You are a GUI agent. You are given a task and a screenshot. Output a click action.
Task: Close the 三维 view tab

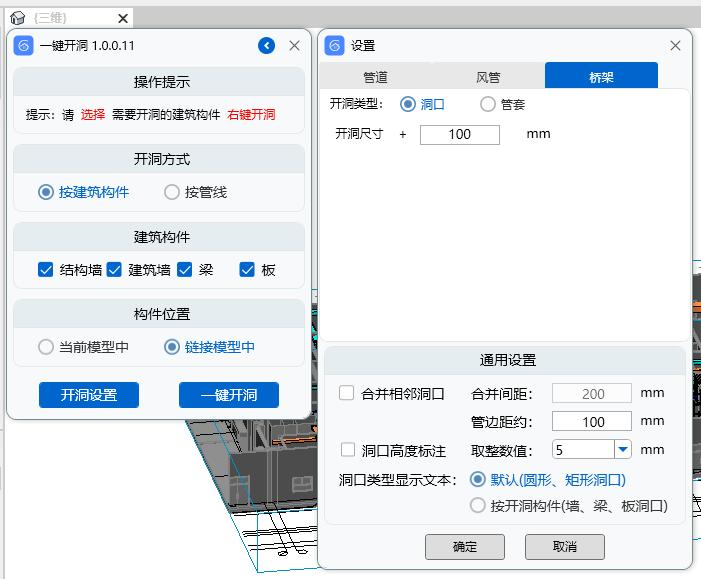coord(122,18)
